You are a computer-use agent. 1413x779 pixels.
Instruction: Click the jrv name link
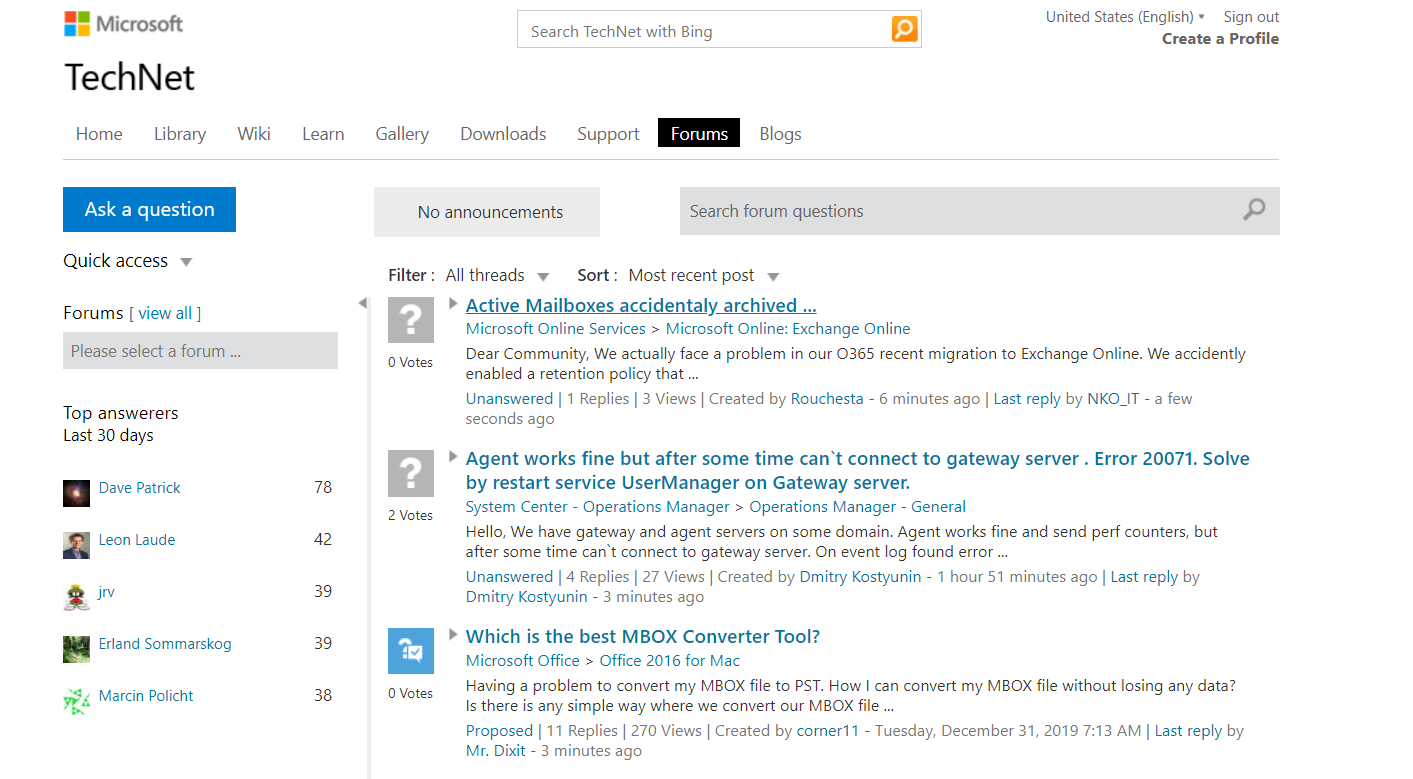(x=107, y=591)
